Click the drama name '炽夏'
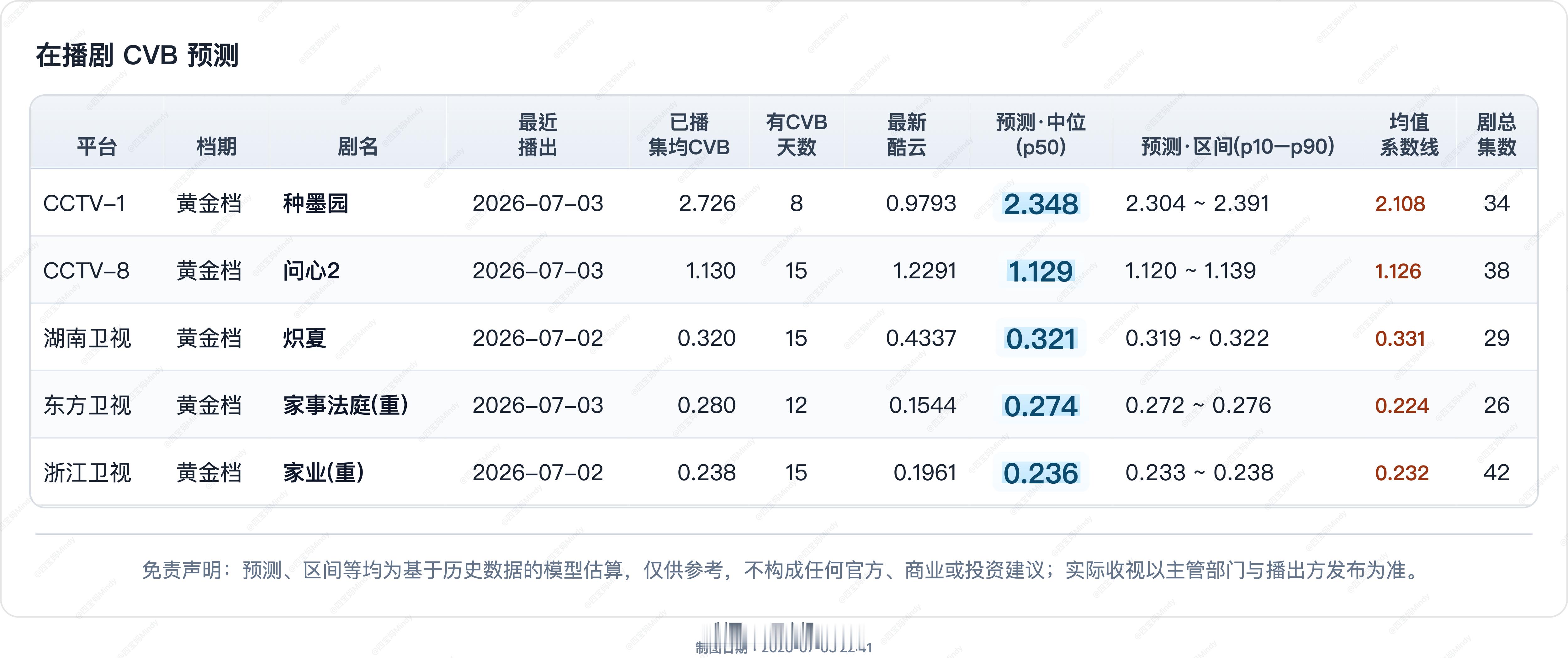1568x658 pixels. 305,338
